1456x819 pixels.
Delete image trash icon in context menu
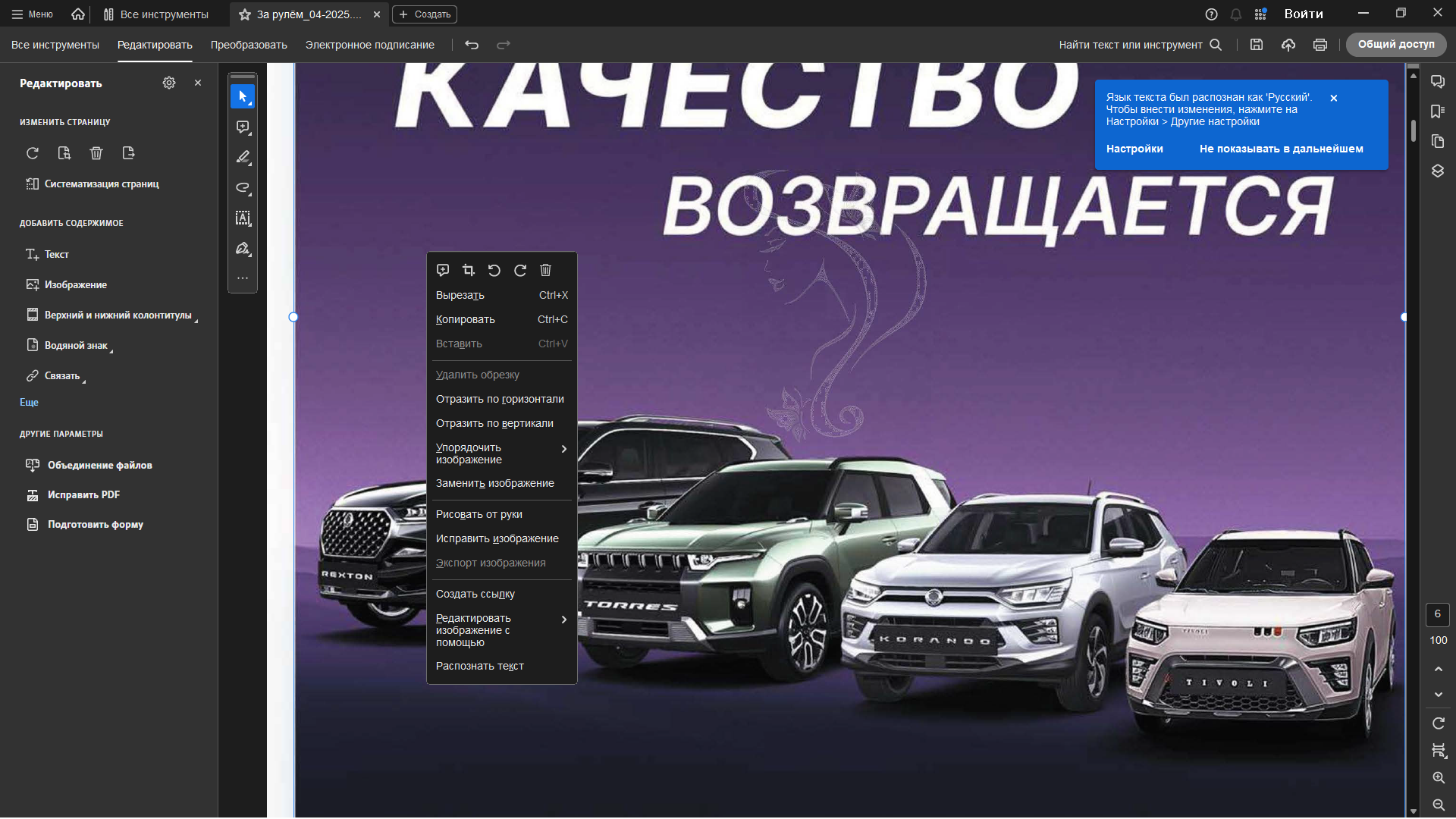pyautogui.click(x=546, y=270)
